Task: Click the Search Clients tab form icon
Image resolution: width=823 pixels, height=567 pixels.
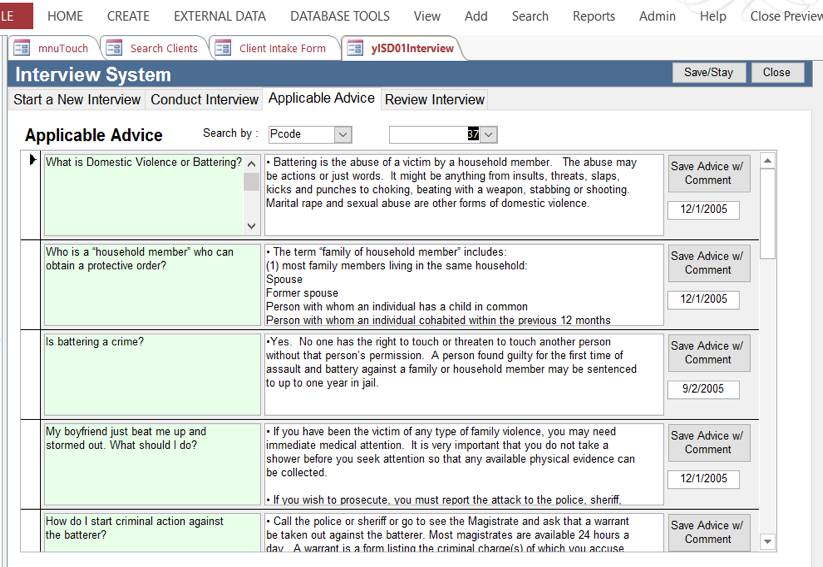Action: (x=114, y=48)
